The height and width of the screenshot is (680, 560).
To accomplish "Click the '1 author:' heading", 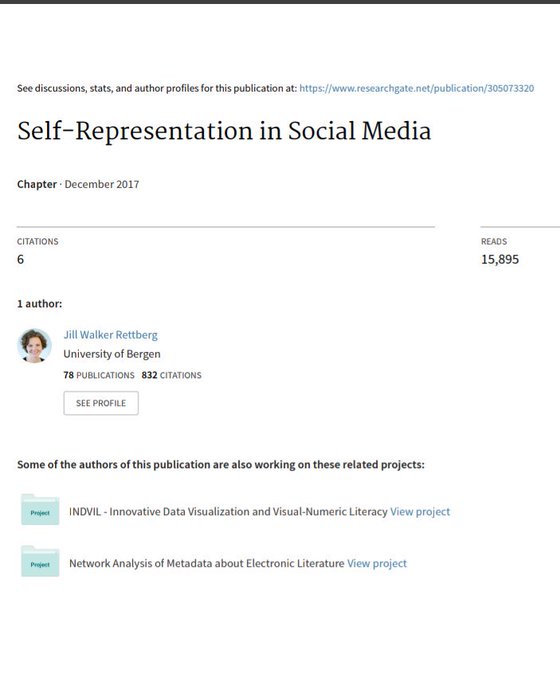I will (x=39, y=304).
